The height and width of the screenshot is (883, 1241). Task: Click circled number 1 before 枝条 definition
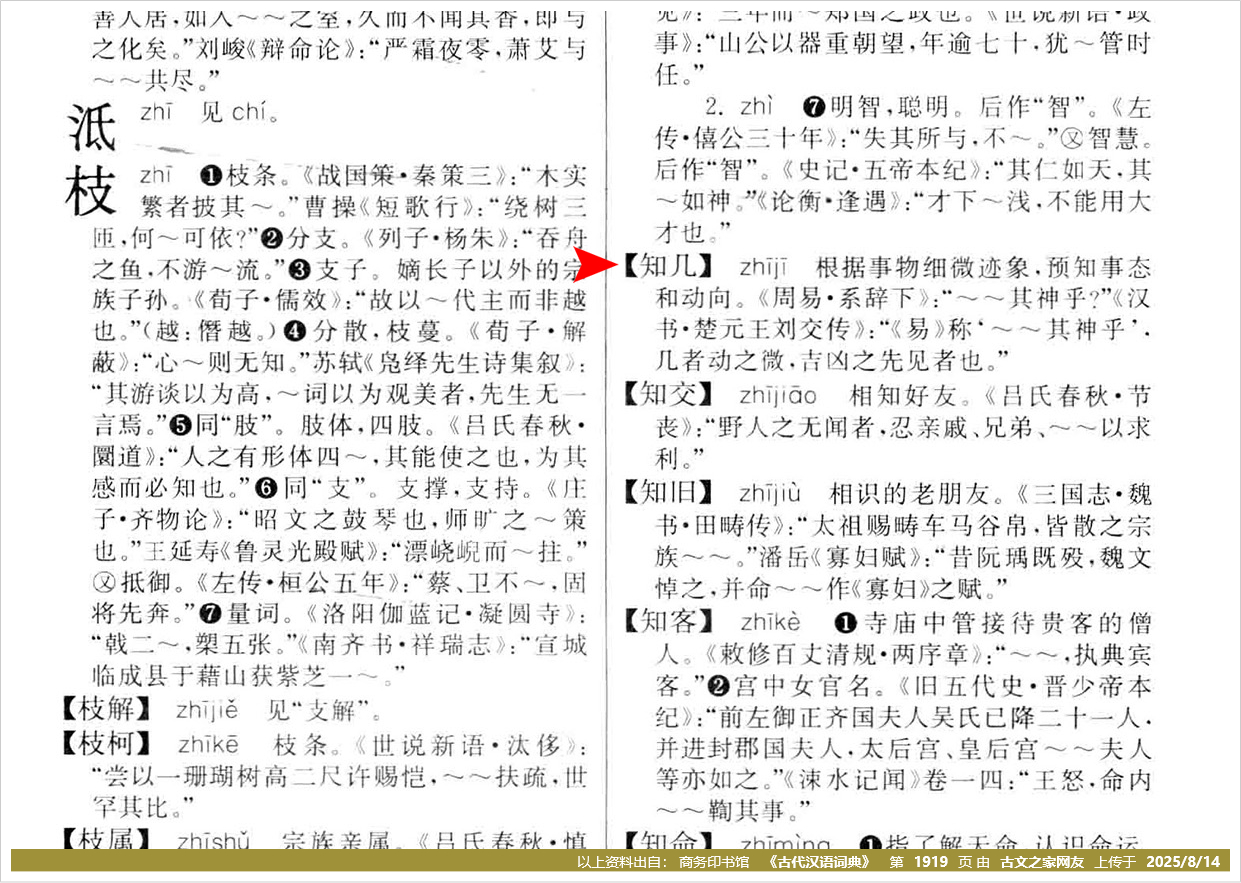(x=210, y=177)
